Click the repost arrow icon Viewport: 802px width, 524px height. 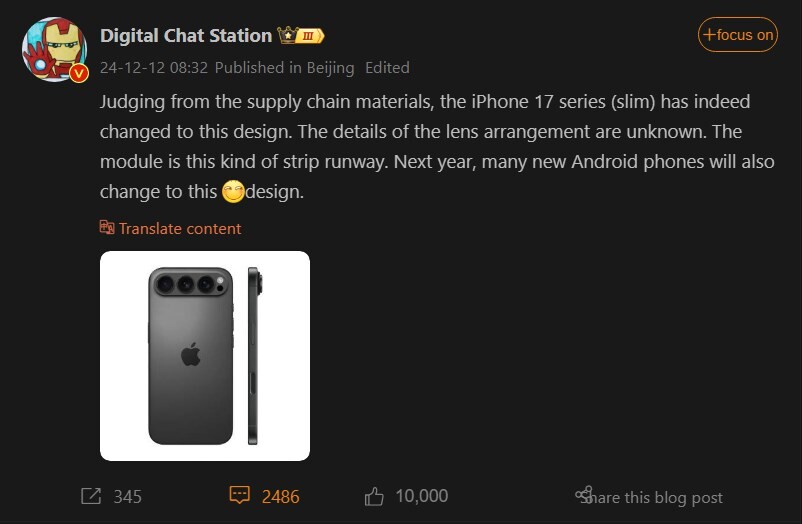pyautogui.click(x=90, y=496)
